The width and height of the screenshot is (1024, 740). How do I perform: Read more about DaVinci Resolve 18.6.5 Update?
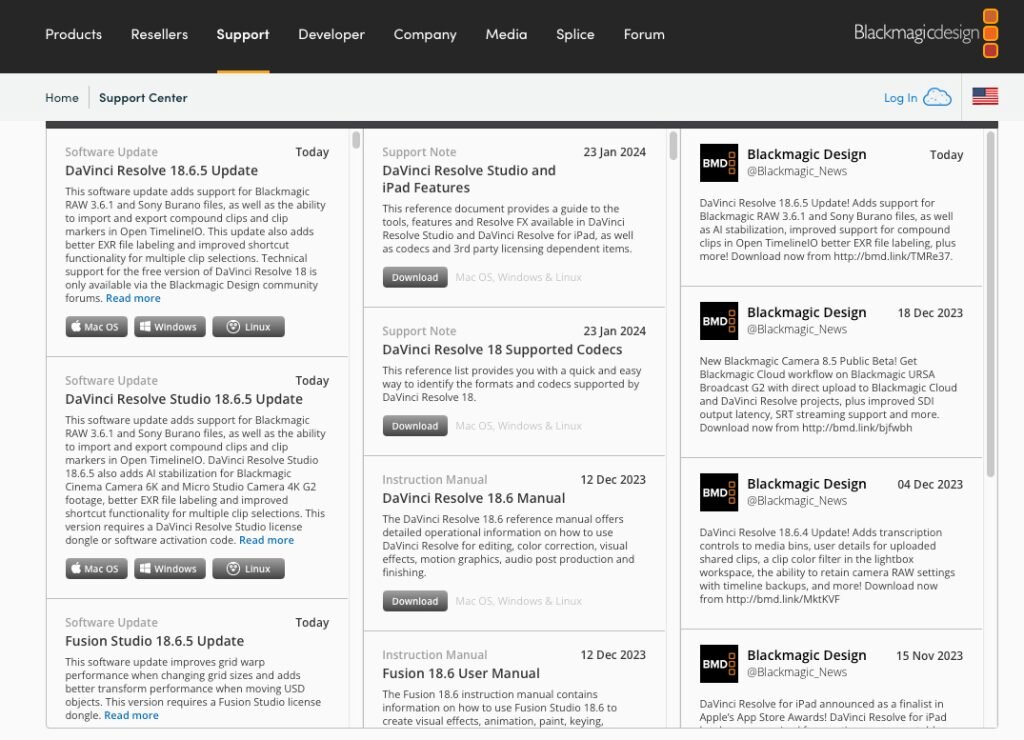133,298
